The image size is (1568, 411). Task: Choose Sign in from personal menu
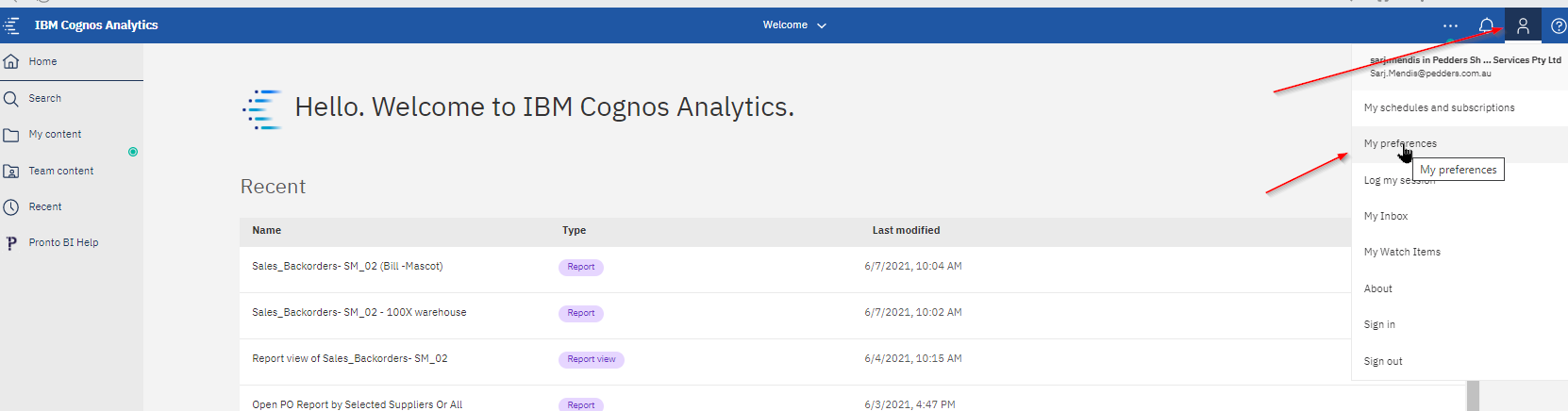click(1460, 324)
